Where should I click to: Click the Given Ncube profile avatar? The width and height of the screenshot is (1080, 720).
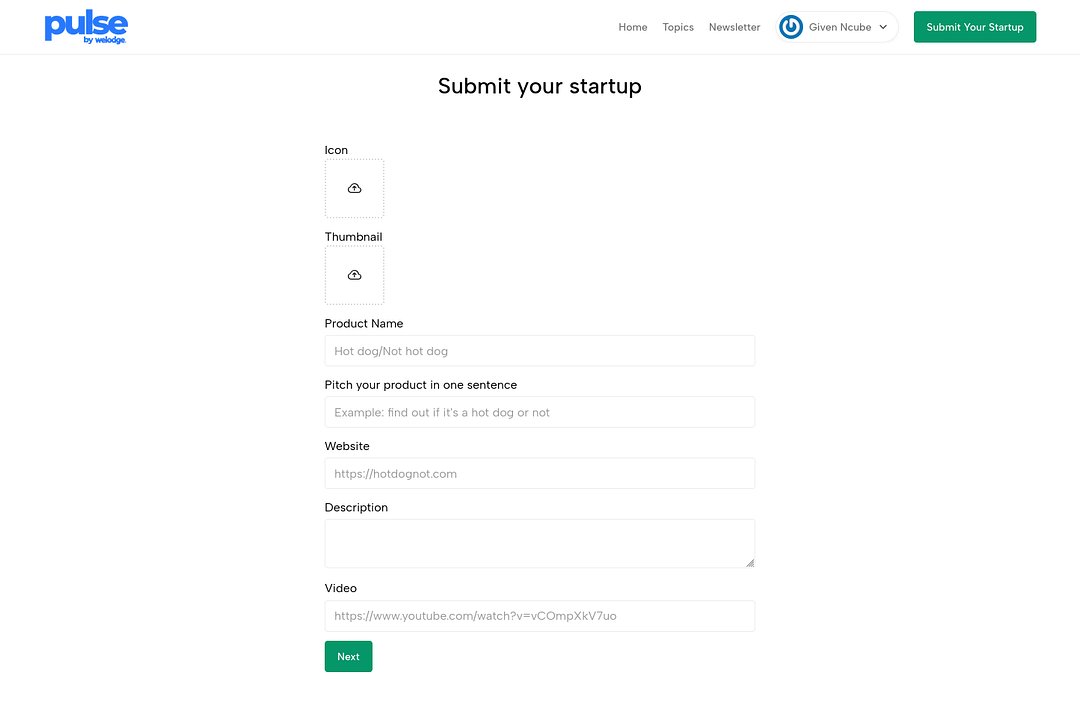(x=791, y=27)
